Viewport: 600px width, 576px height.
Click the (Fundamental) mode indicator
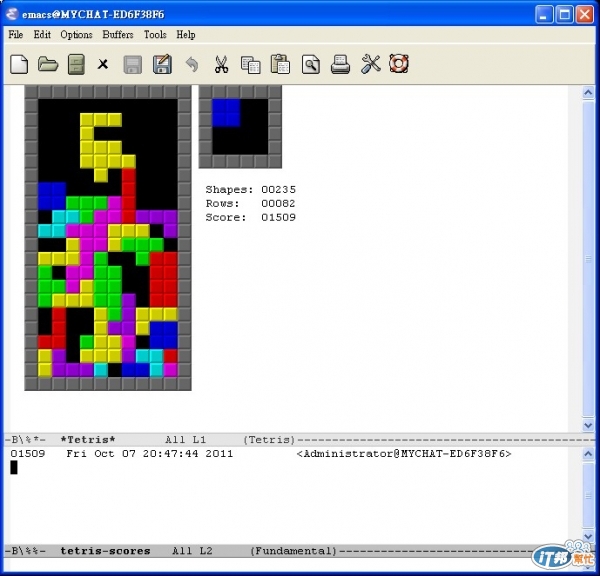(293, 551)
